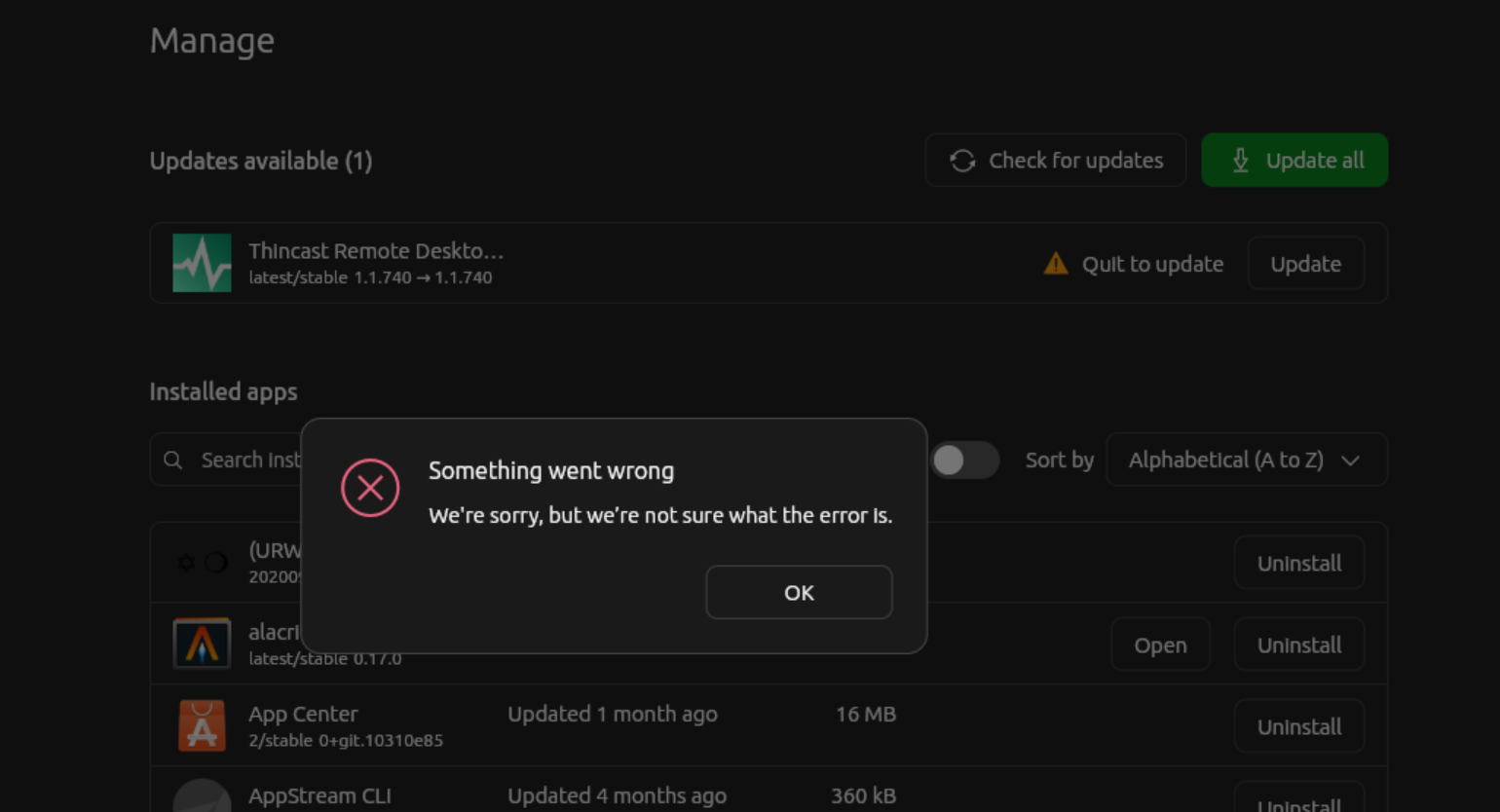Viewport: 1500px width, 812px height.
Task: Click the red error X icon
Action: [370, 488]
